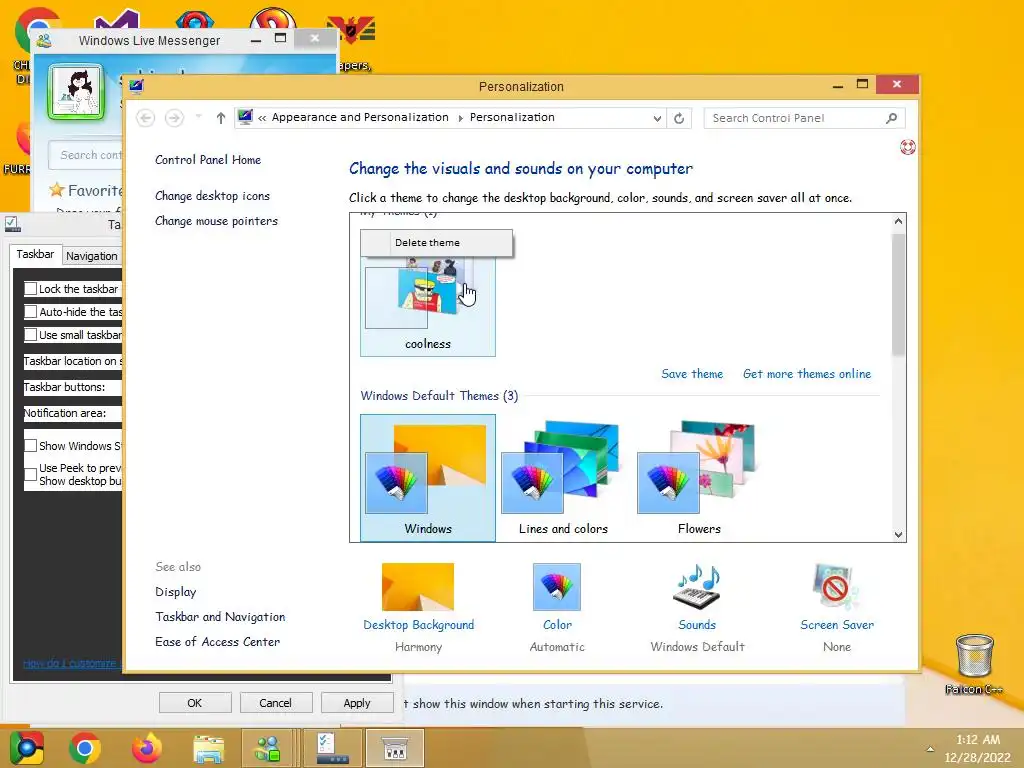
Task: Toggle Auto-hide the taskbar checkbox
Action: coord(30,312)
